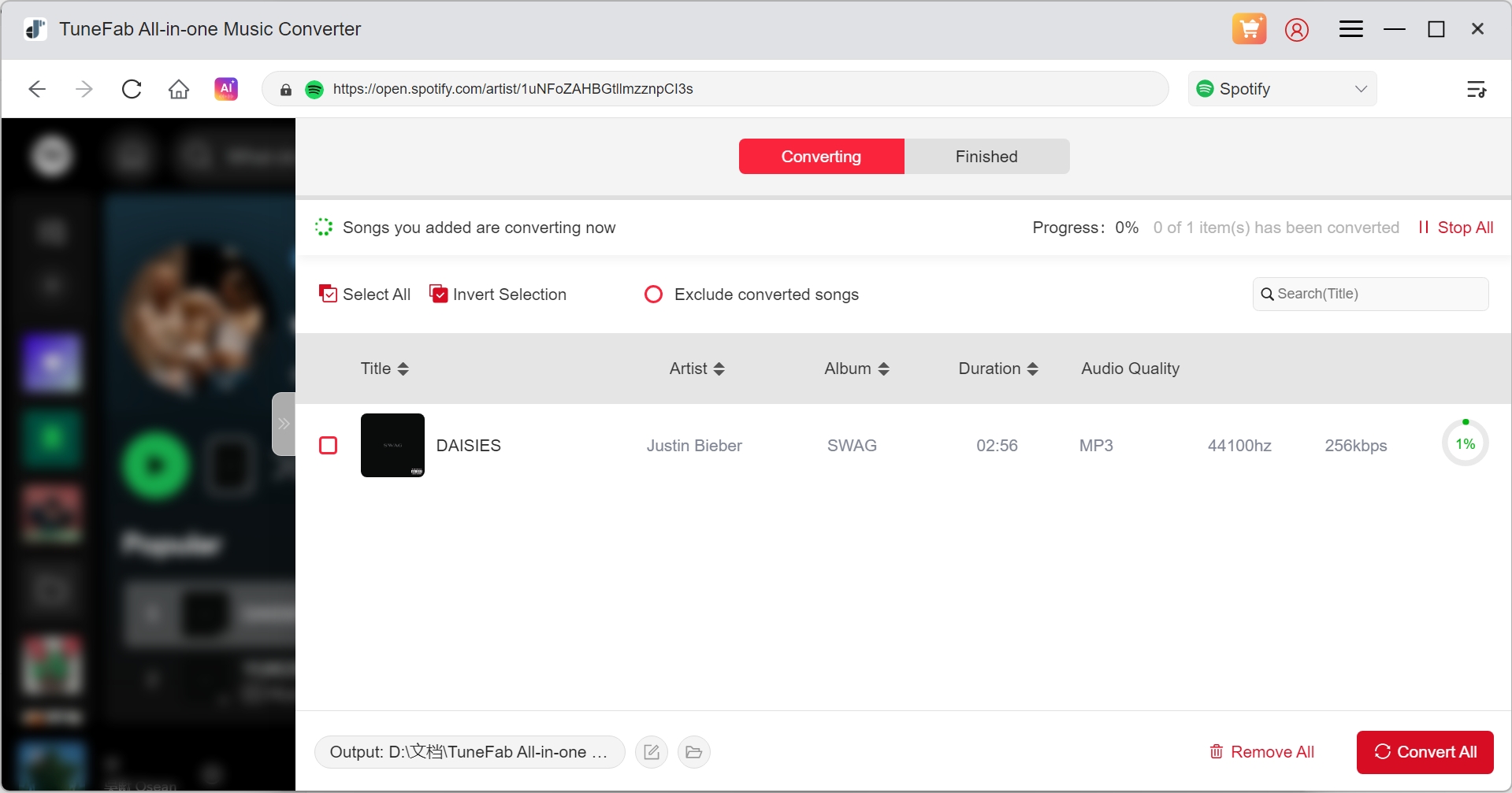Screen dimensions: 1512x793
Task: Open the account profile icon
Action: (1297, 29)
